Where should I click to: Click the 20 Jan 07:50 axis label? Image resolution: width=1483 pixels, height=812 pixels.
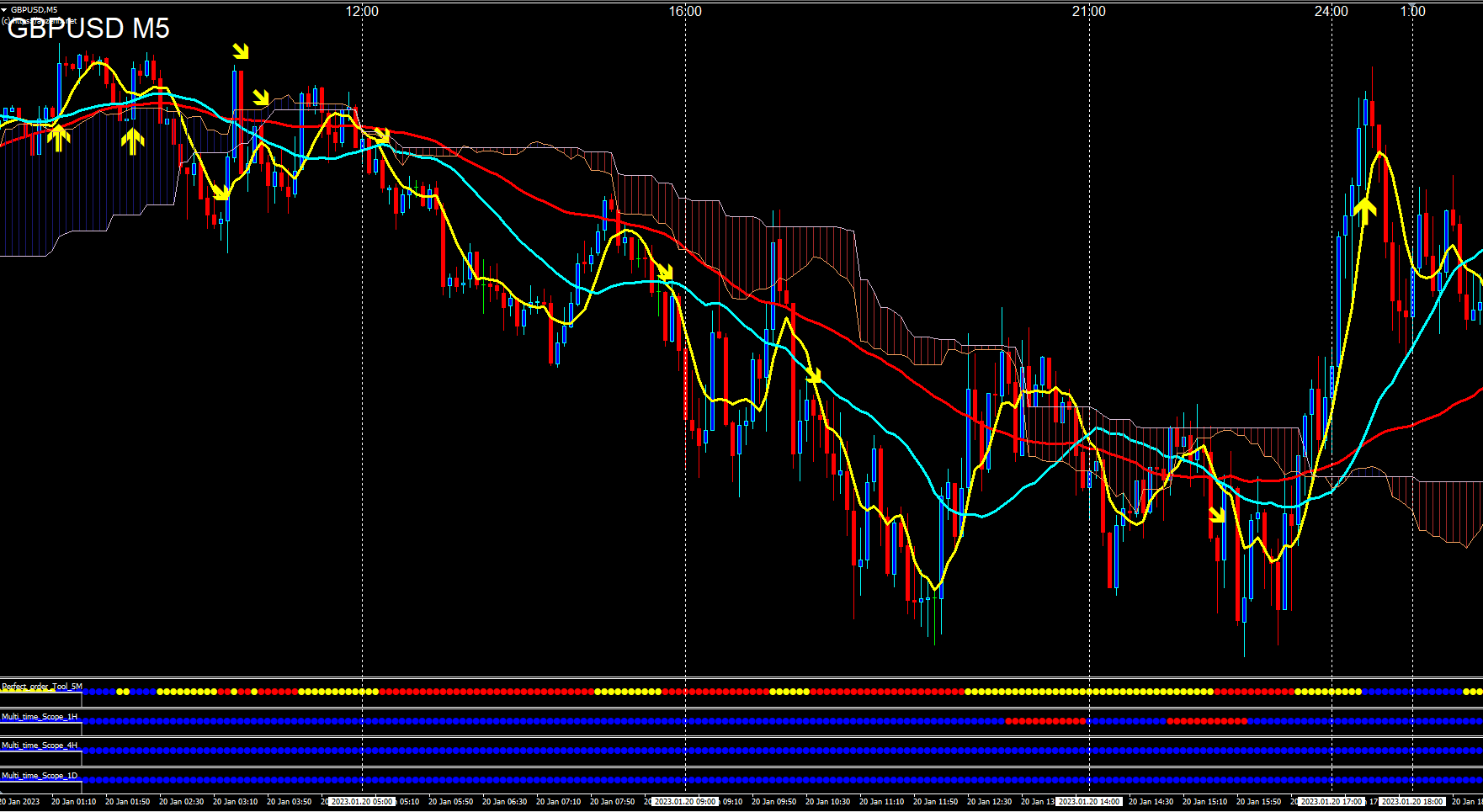click(x=613, y=802)
